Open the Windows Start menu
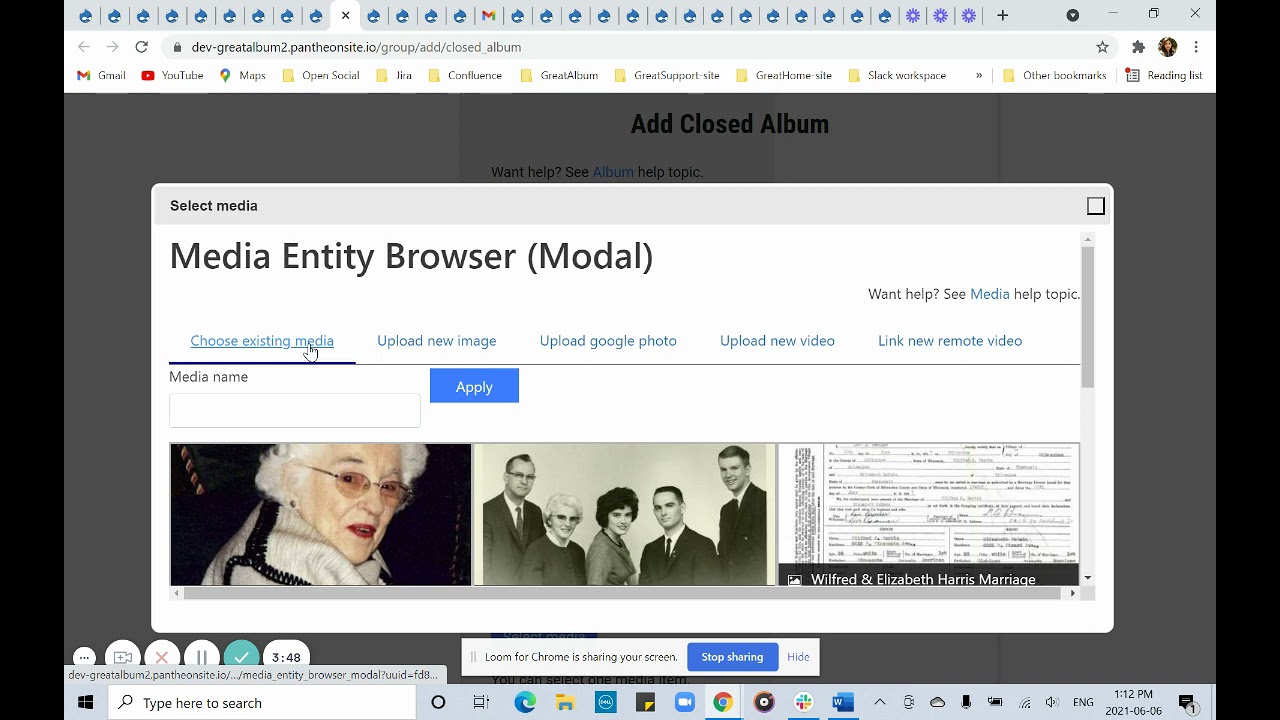Screen dimensions: 1280x720 [x=85, y=703]
